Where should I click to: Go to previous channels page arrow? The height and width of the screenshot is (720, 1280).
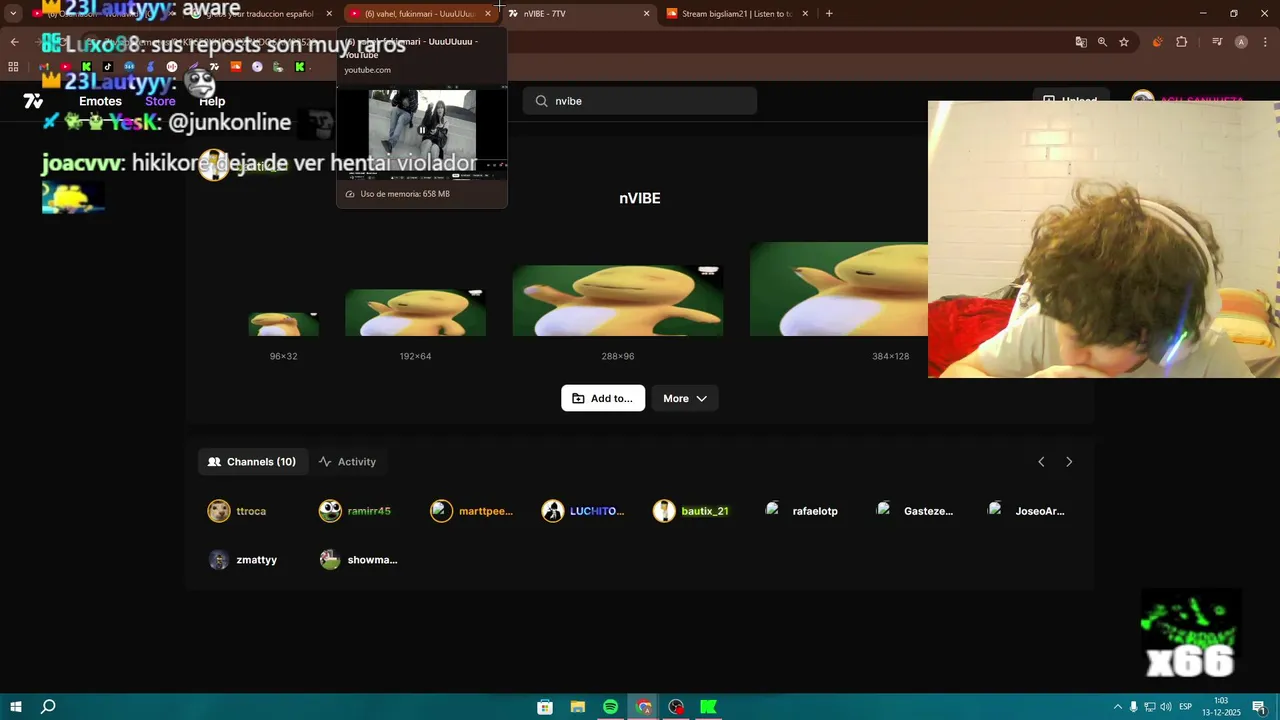click(x=1041, y=462)
